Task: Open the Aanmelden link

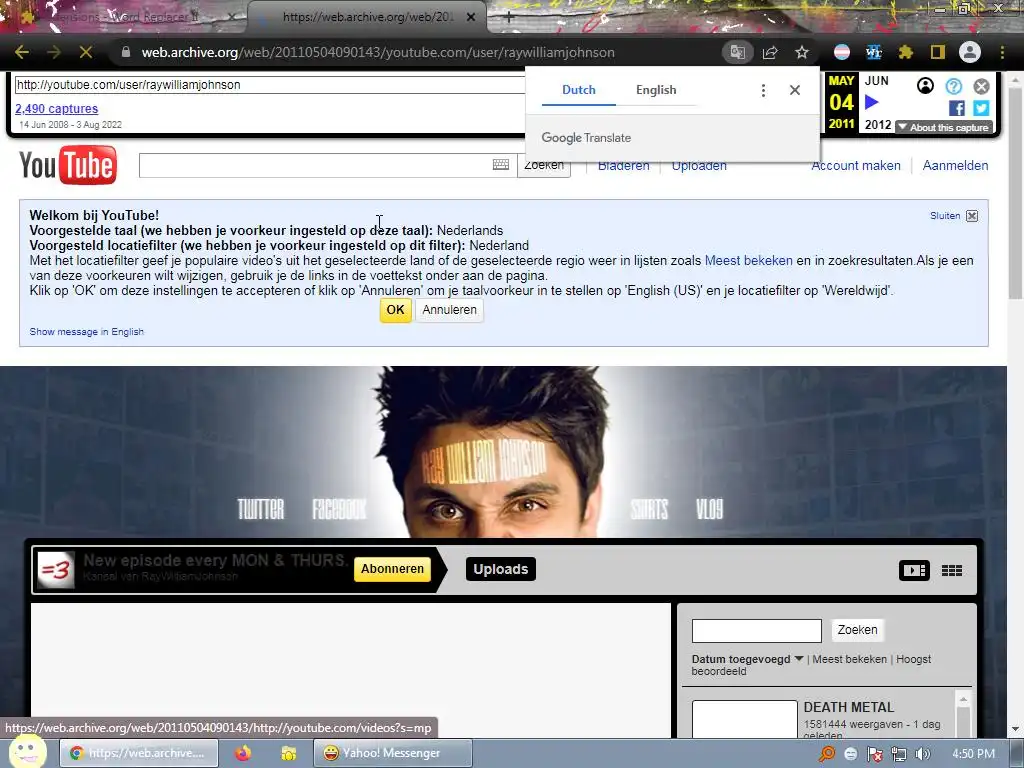Action: [x=955, y=166]
